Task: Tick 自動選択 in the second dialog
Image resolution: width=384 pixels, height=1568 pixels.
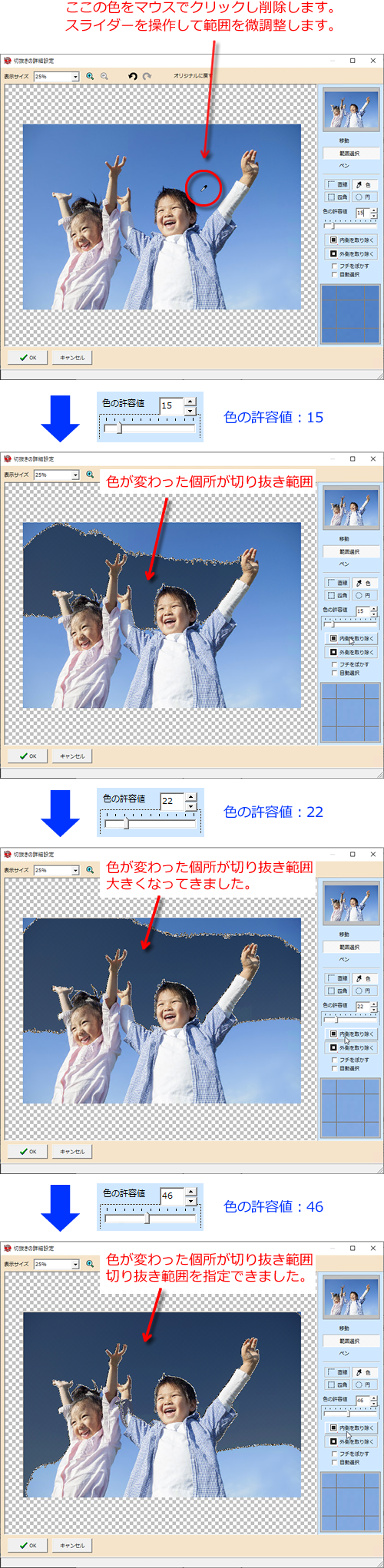Action: click(x=334, y=673)
